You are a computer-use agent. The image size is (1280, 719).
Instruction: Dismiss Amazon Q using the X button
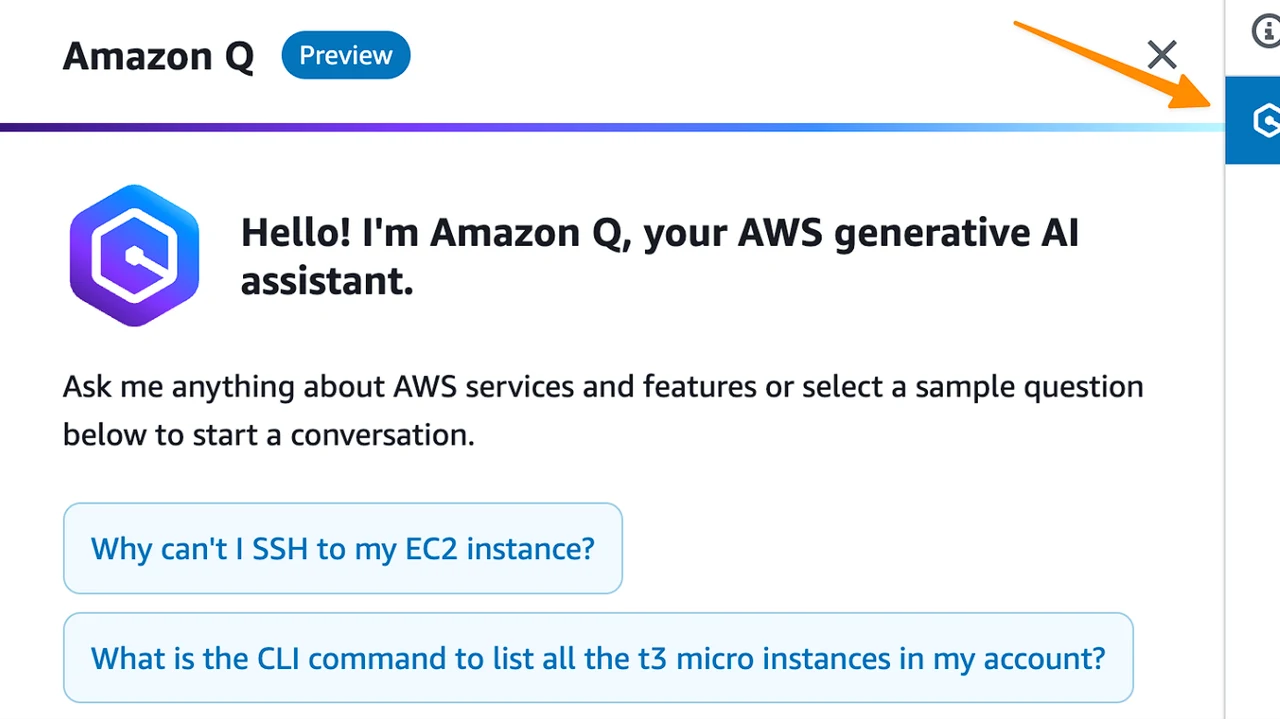click(1162, 55)
